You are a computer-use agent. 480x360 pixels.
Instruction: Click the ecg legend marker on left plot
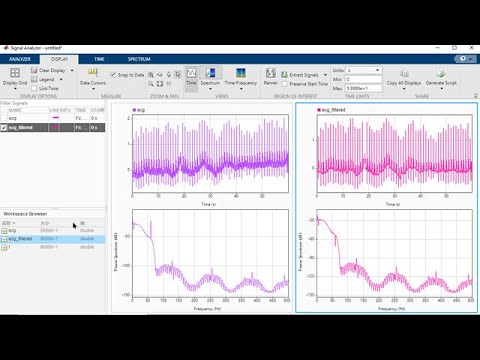pyautogui.click(x=134, y=110)
